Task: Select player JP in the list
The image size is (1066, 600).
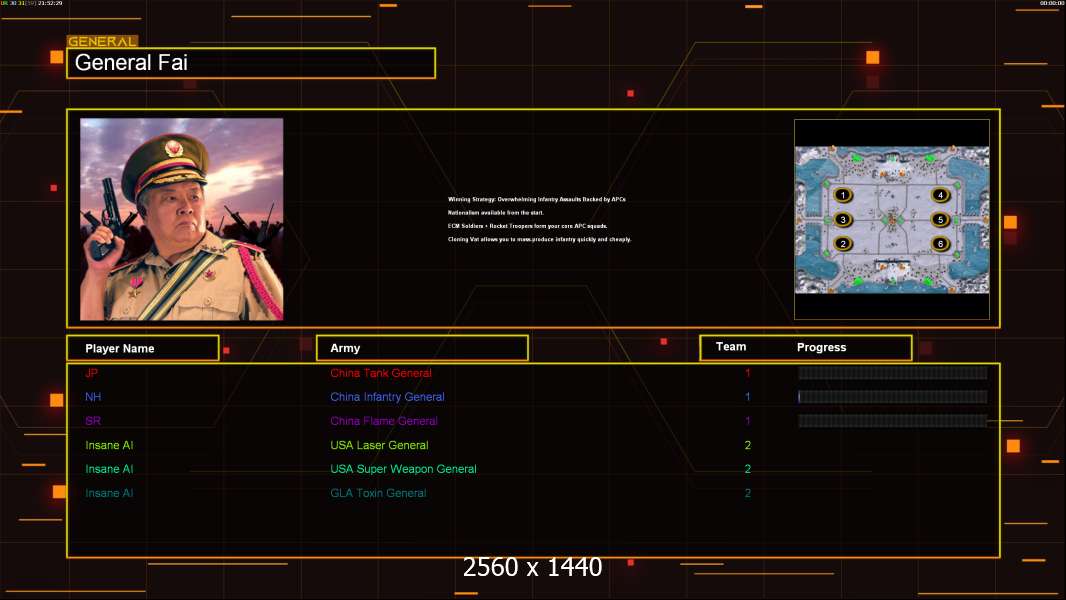Action: (x=92, y=373)
